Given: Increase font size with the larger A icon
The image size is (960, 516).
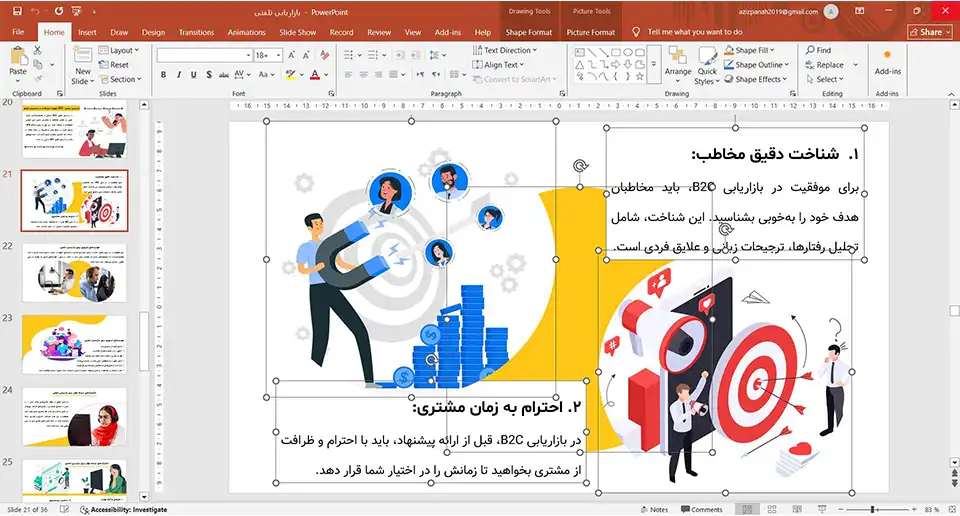Looking at the screenshot, I should click(292, 55).
